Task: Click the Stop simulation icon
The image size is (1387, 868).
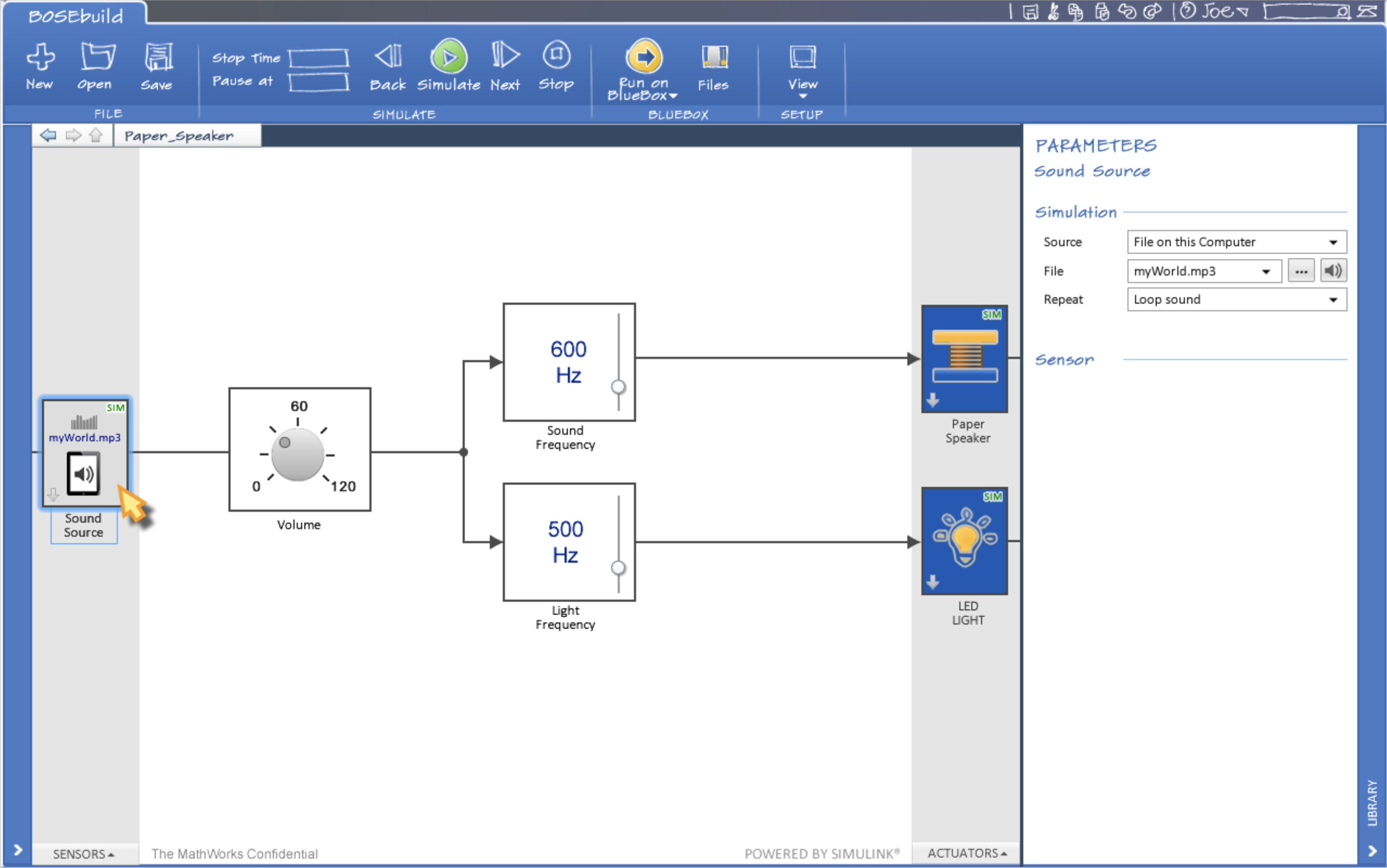Action: coord(556,56)
